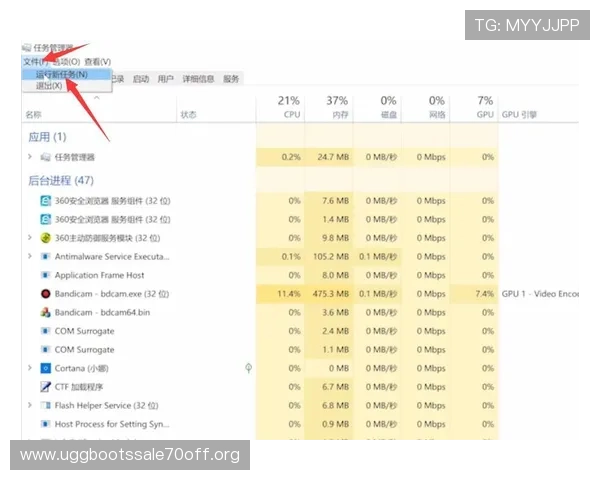Click the GPU 1 - Video Encode engine cell
This screenshot has width=600, height=480.
(540, 294)
